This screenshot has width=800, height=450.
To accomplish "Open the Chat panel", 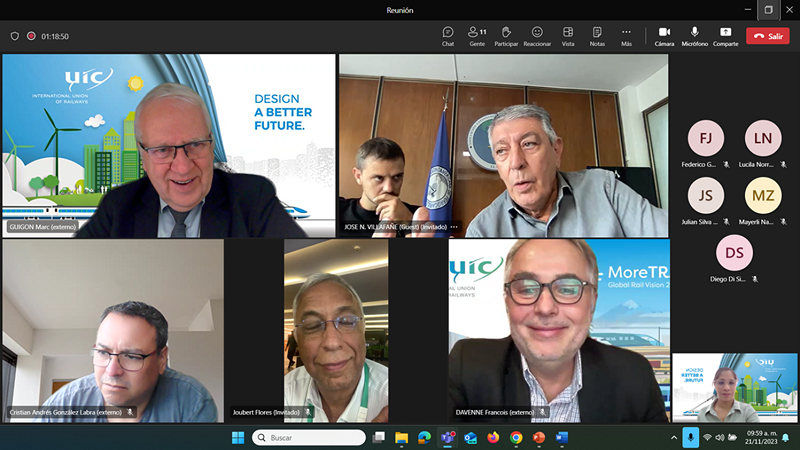I will 448,36.
